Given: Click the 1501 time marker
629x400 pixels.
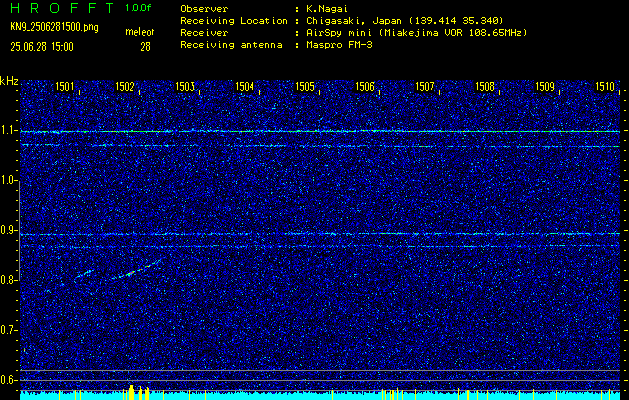Looking at the screenshot, I should [65, 86].
